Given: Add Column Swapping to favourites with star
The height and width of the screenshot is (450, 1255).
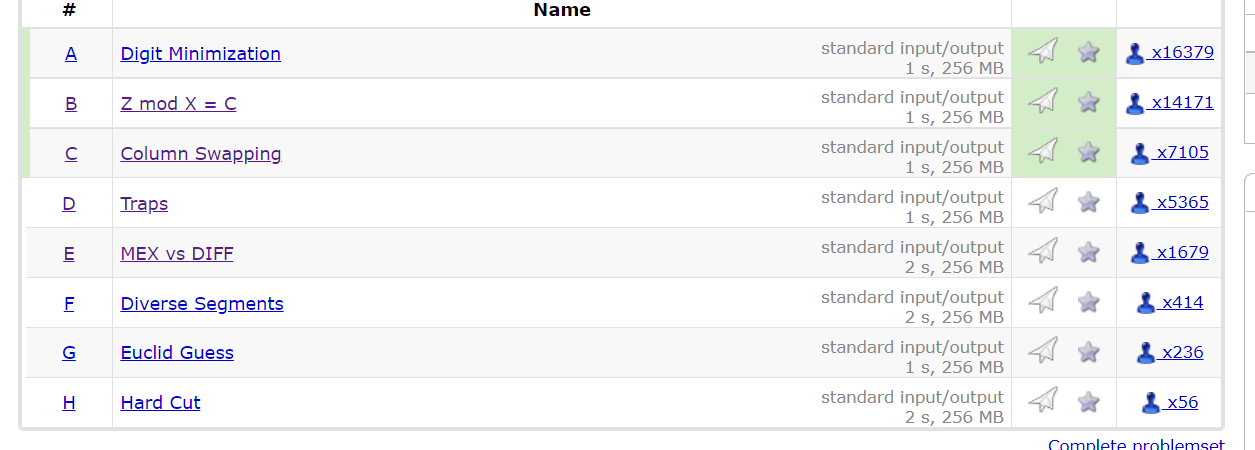Looking at the screenshot, I should coord(1089,152).
